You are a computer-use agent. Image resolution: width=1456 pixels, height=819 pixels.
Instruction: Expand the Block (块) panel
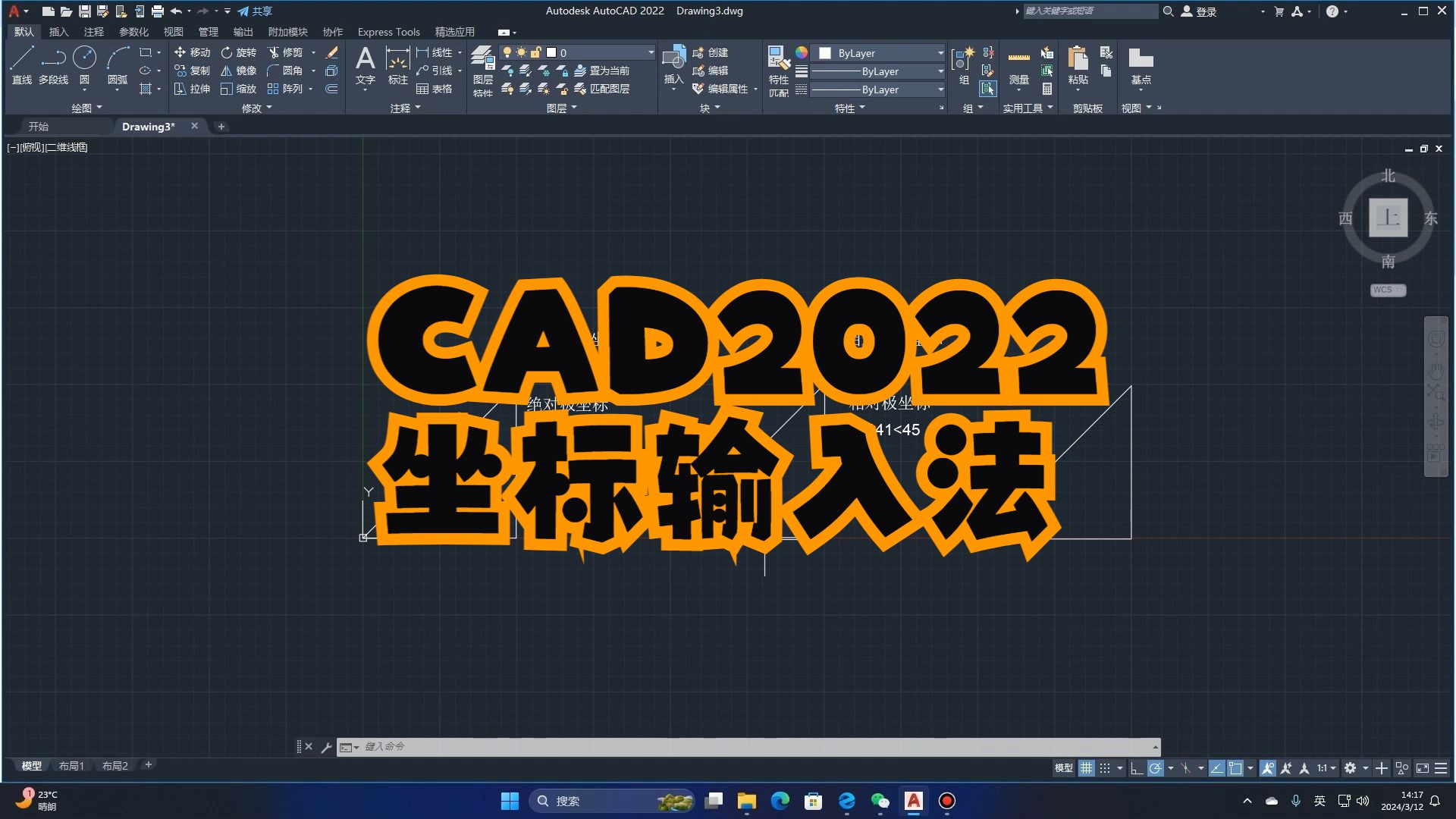click(x=710, y=108)
